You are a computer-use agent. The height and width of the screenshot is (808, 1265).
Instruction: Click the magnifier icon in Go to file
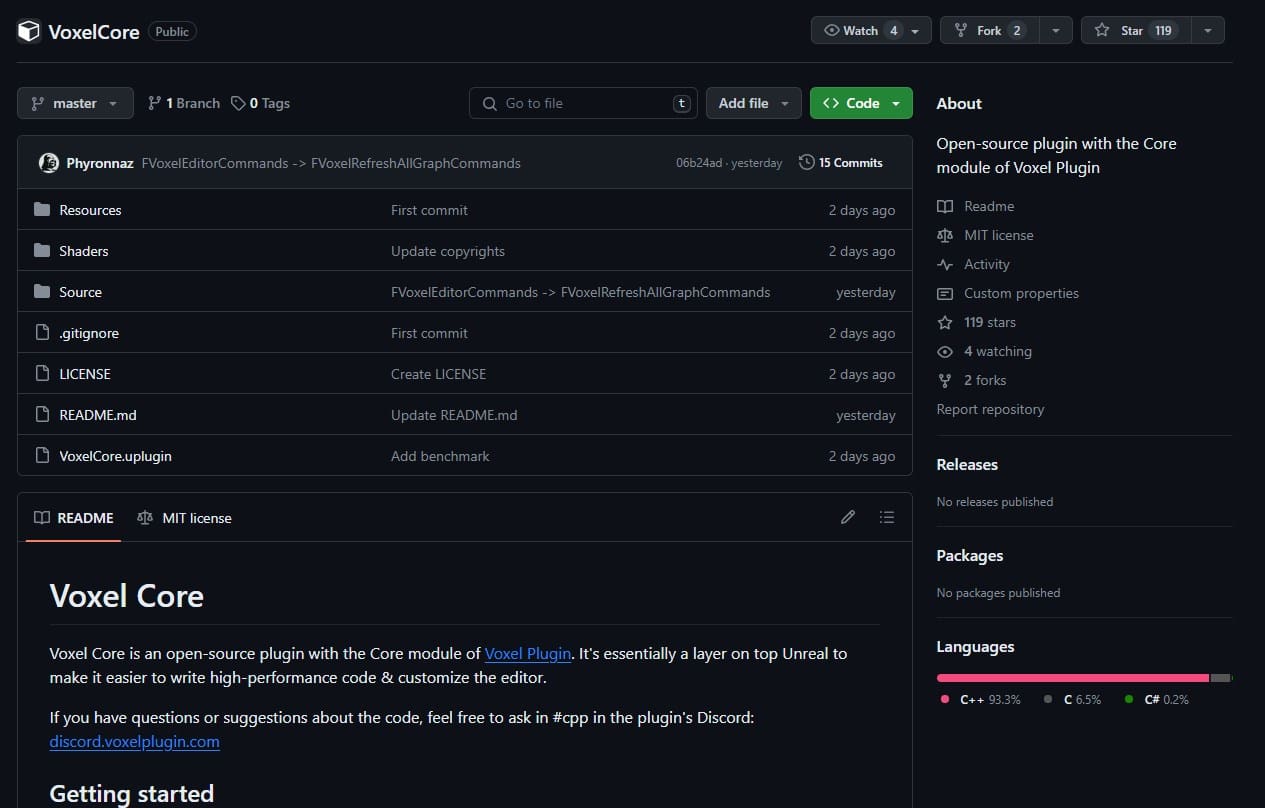tap(489, 103)
